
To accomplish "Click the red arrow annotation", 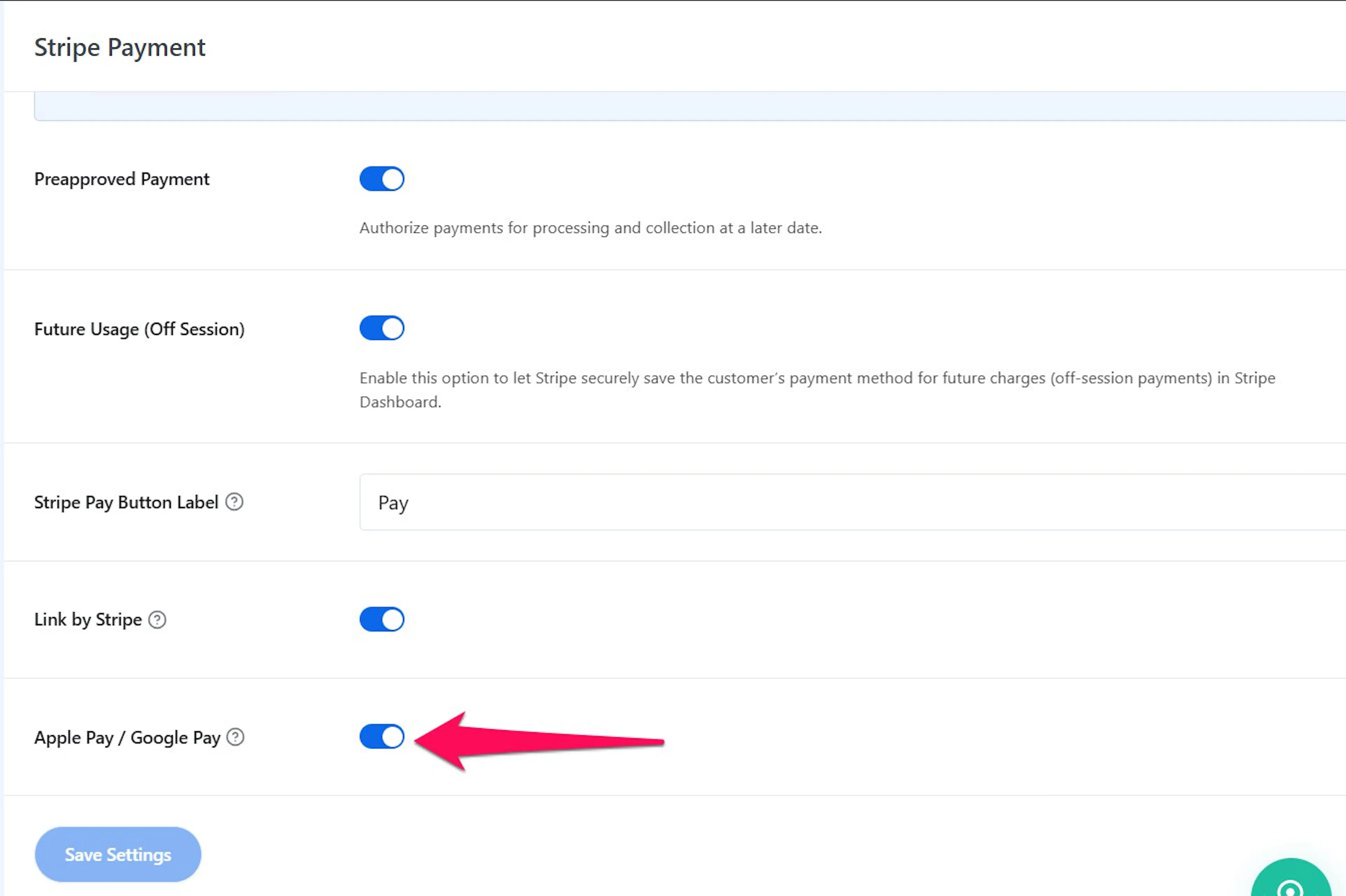I will tap(539, 741).
